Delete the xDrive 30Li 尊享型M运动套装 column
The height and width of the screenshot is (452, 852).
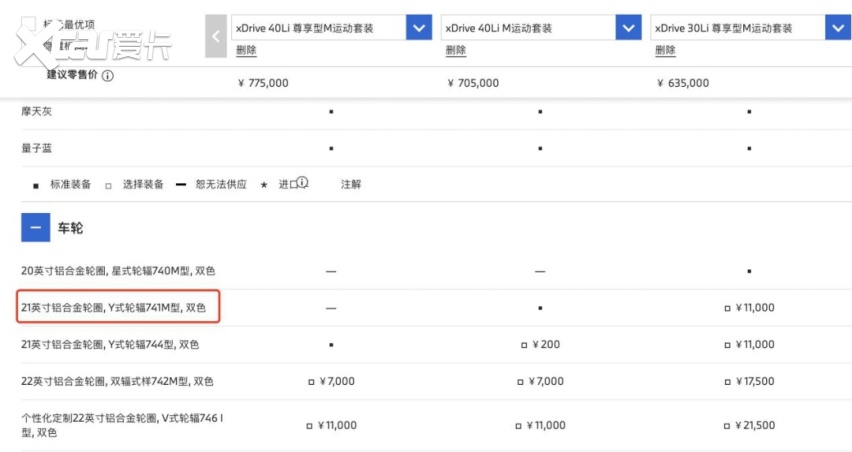click(666, 51)
